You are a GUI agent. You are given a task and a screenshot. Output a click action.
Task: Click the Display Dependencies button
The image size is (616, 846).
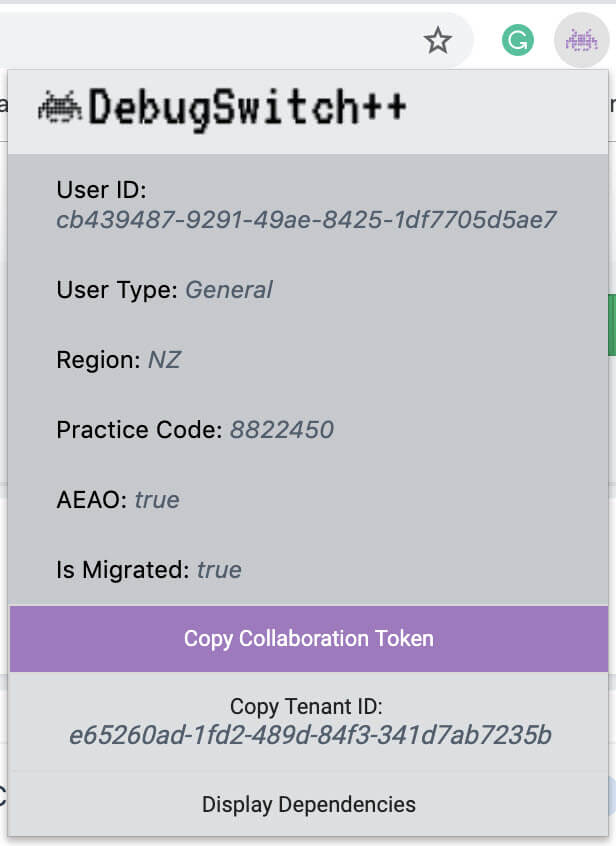pyautogui.click(x=308, y=804)
